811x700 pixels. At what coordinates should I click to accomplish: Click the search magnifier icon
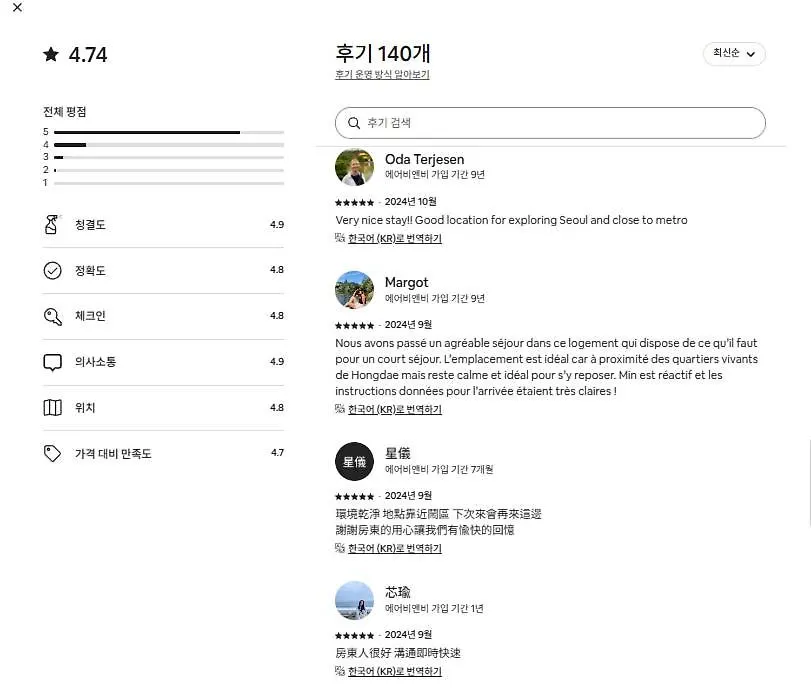[x=354, y=123]
